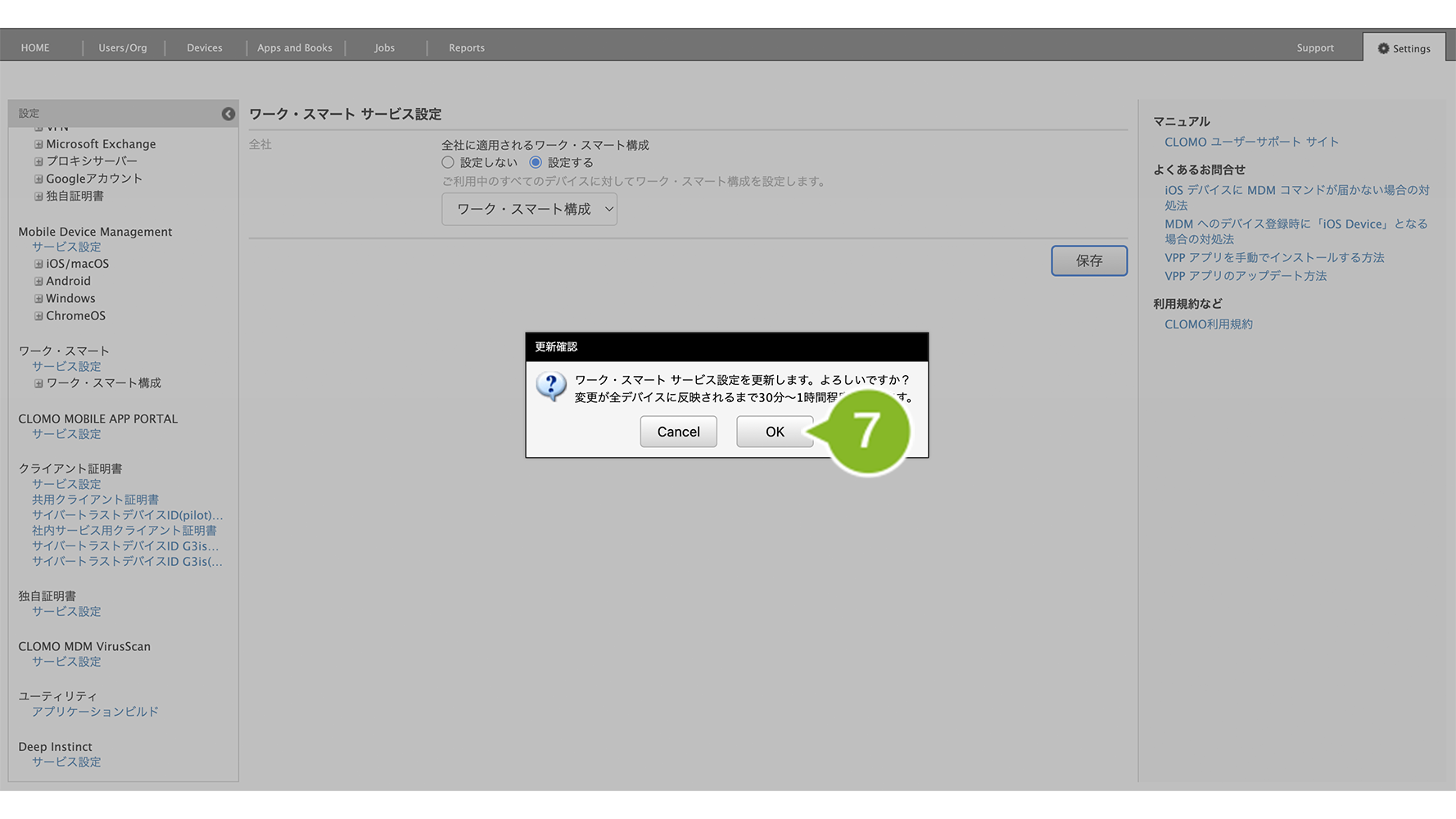Switch to Apps and Books tab
This screenshot has height=819, width=1456.
tap(295, 48)
